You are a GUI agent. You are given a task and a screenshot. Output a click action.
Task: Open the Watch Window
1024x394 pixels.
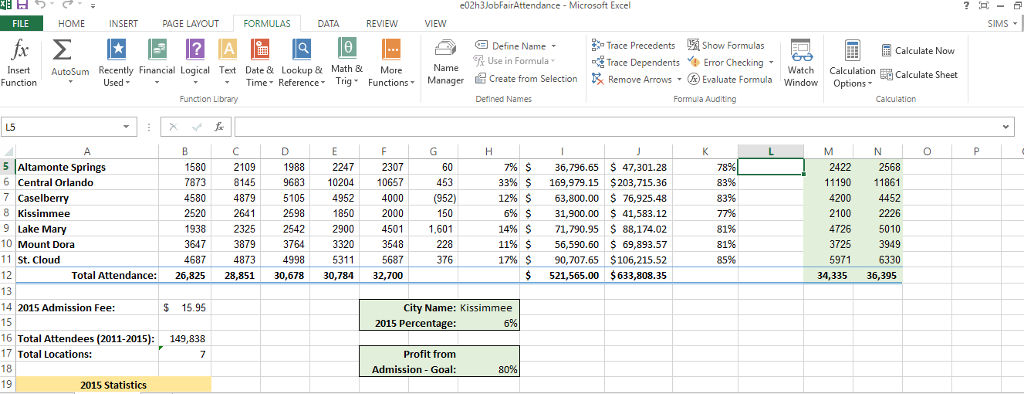801,63
